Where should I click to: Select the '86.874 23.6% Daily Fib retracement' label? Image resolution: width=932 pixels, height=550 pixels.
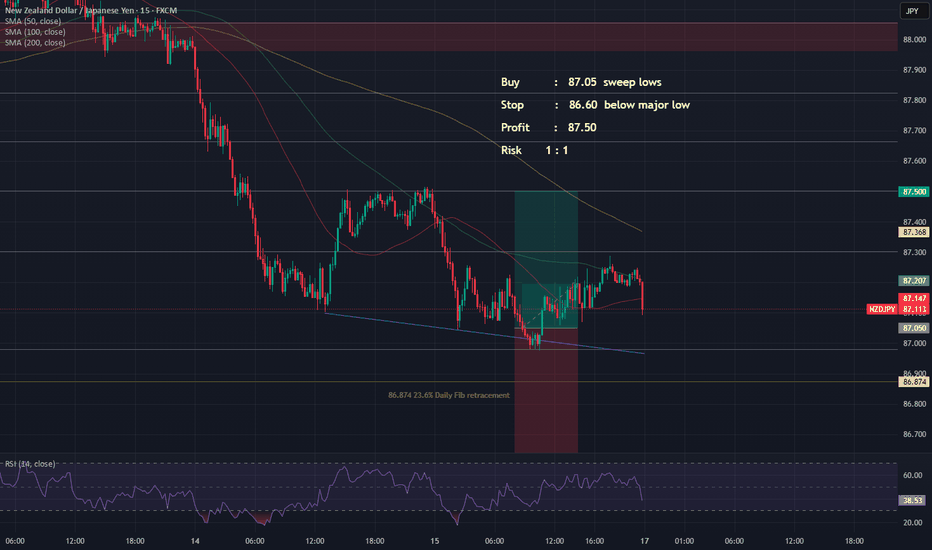(449, 395)
